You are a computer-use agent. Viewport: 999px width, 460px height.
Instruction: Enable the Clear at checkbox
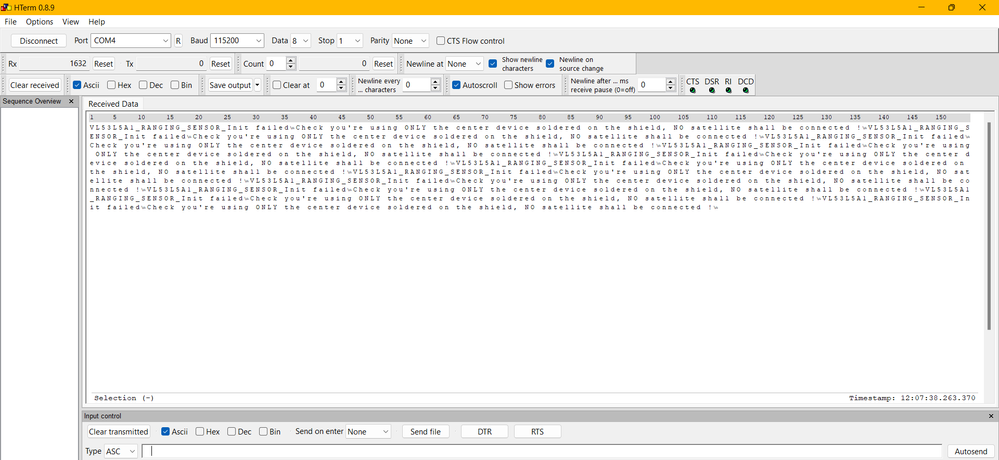click(x=277, y=85)
